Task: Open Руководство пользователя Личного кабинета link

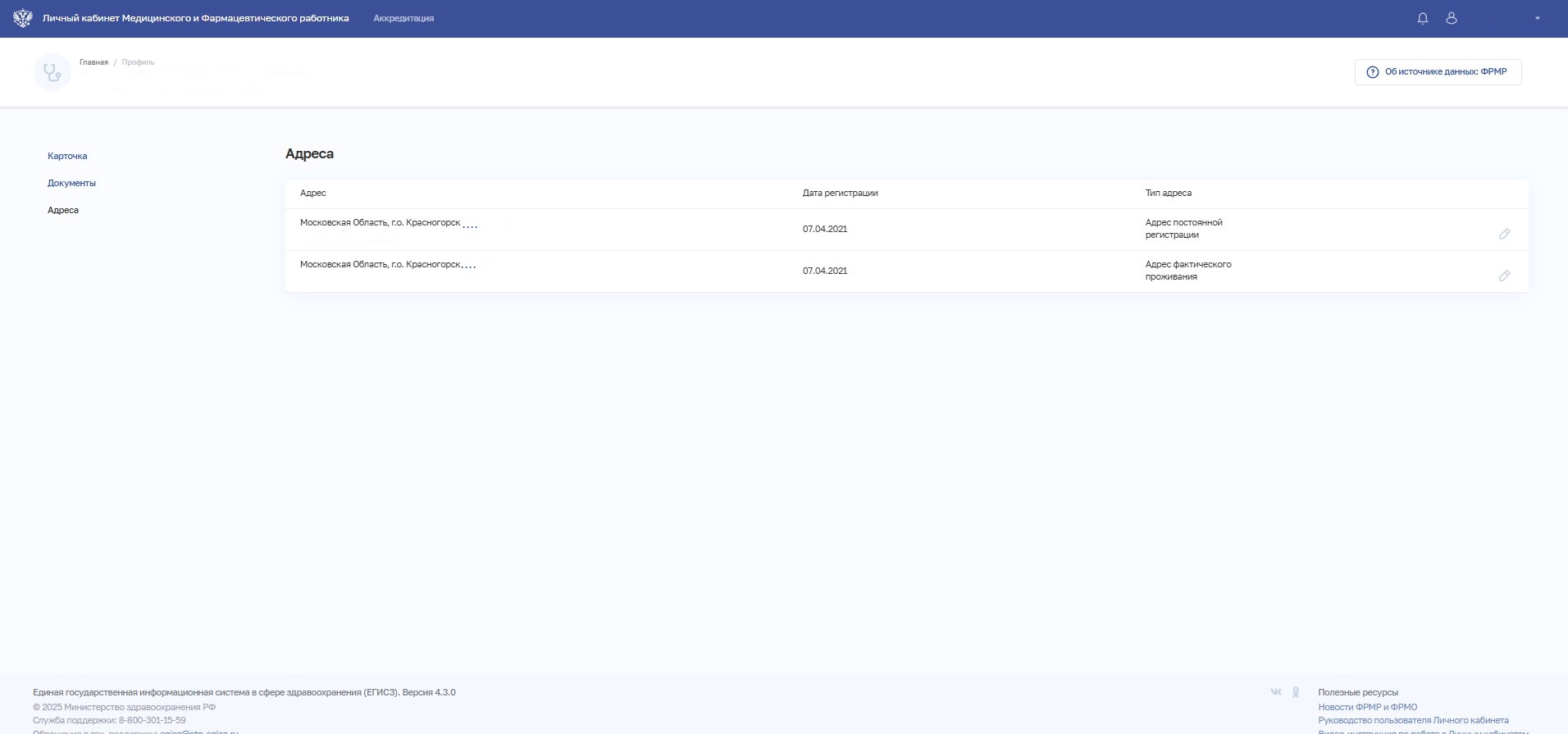Action: click(1413, 720)
